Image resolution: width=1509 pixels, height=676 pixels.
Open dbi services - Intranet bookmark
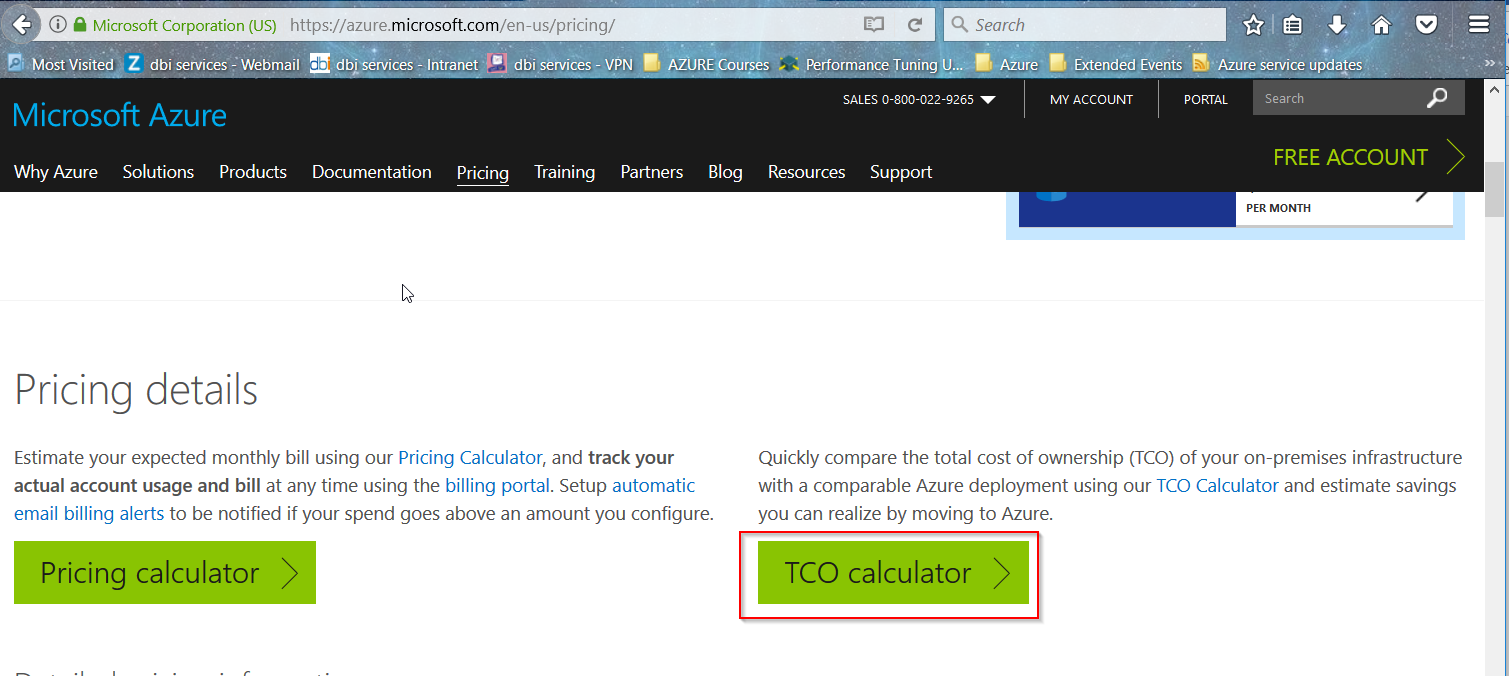394,64
